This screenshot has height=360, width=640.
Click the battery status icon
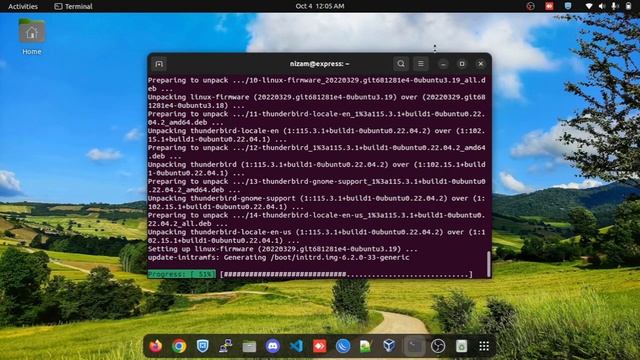point(628,6)
